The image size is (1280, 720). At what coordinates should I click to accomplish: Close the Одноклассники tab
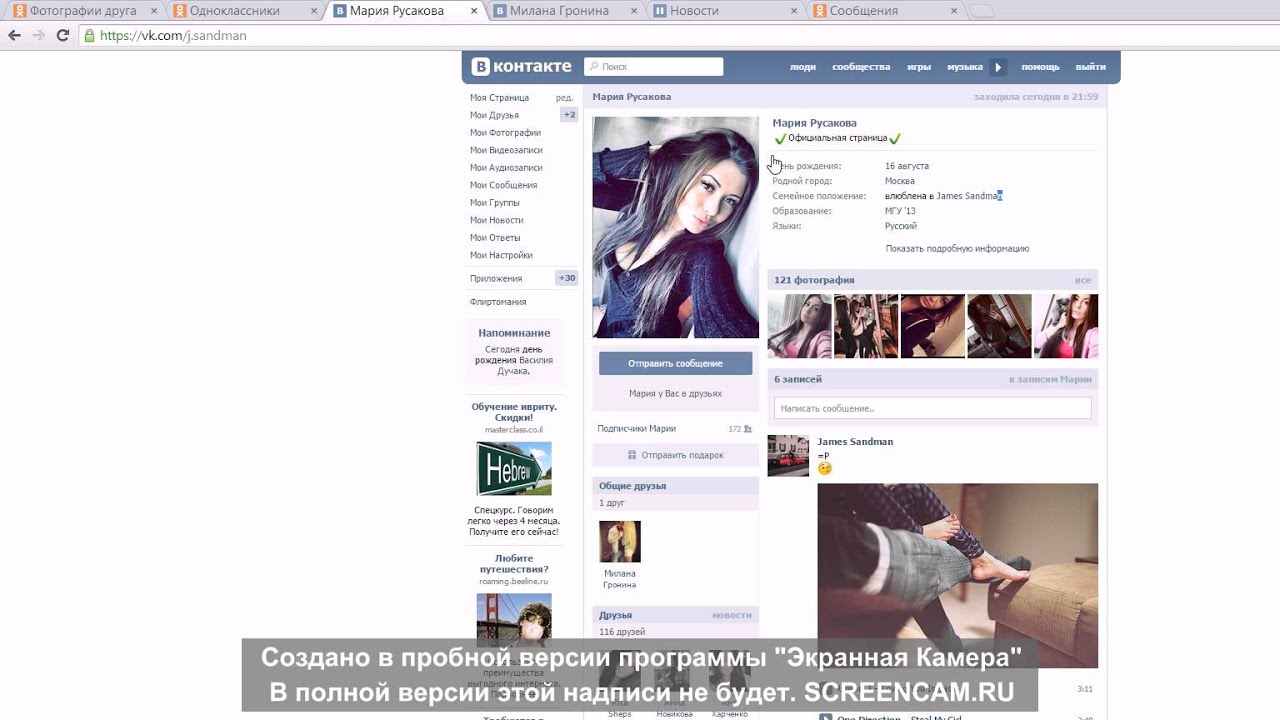tap(314, 11)
